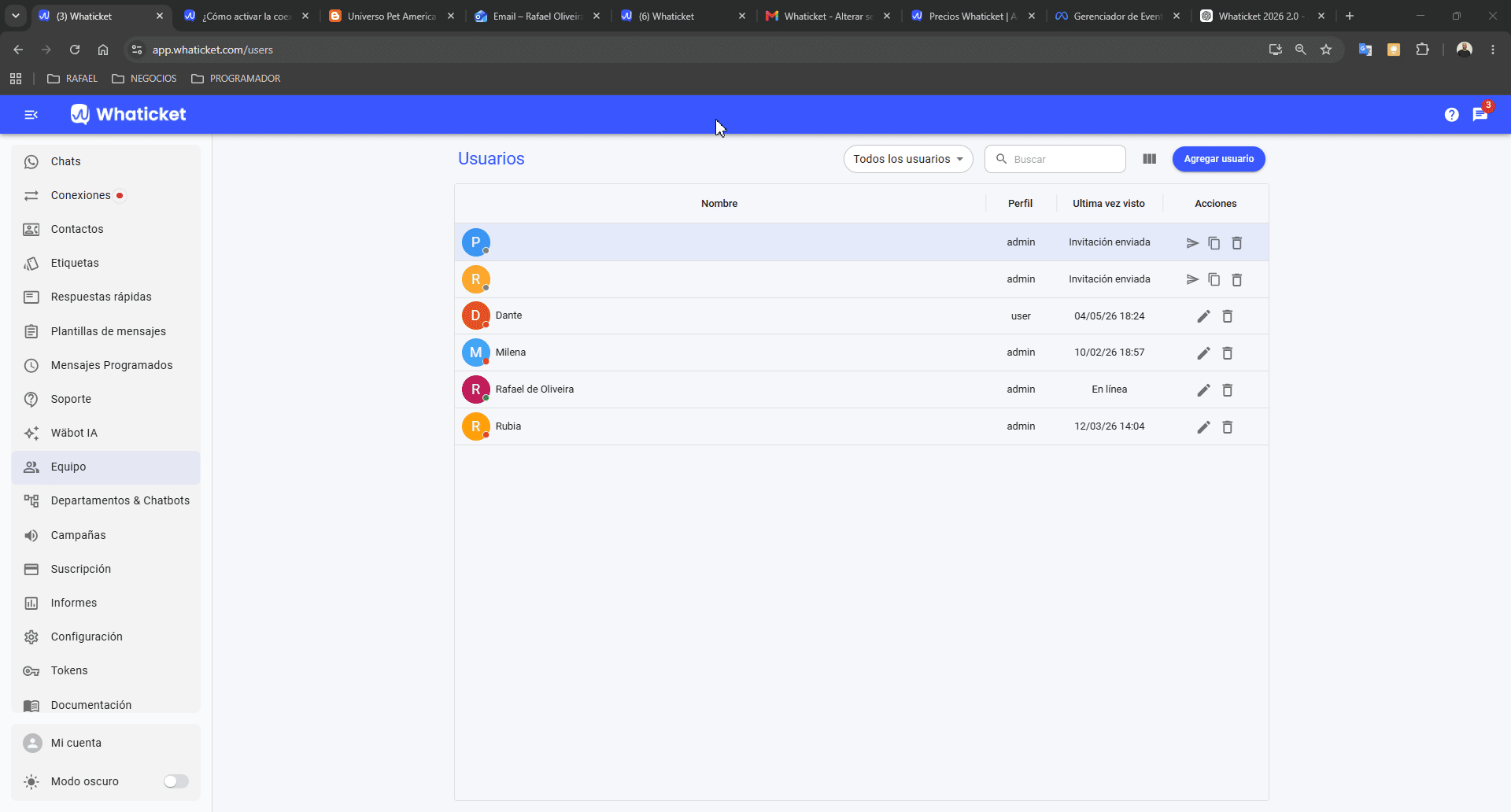Image resolution: width=1511 pixels, height=812 pixels.
Task: Open Chats in the sidebar
Action: (x=105, y=161)
